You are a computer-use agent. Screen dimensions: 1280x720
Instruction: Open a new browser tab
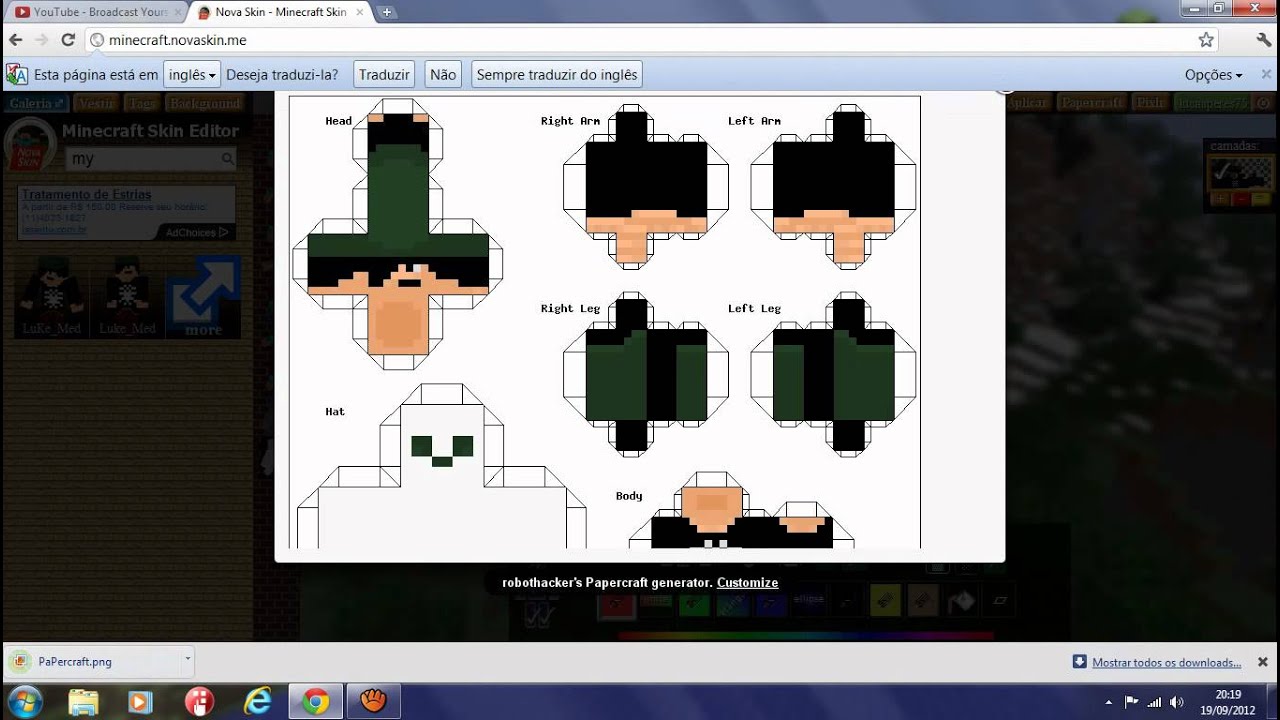(x=387, y=12)
